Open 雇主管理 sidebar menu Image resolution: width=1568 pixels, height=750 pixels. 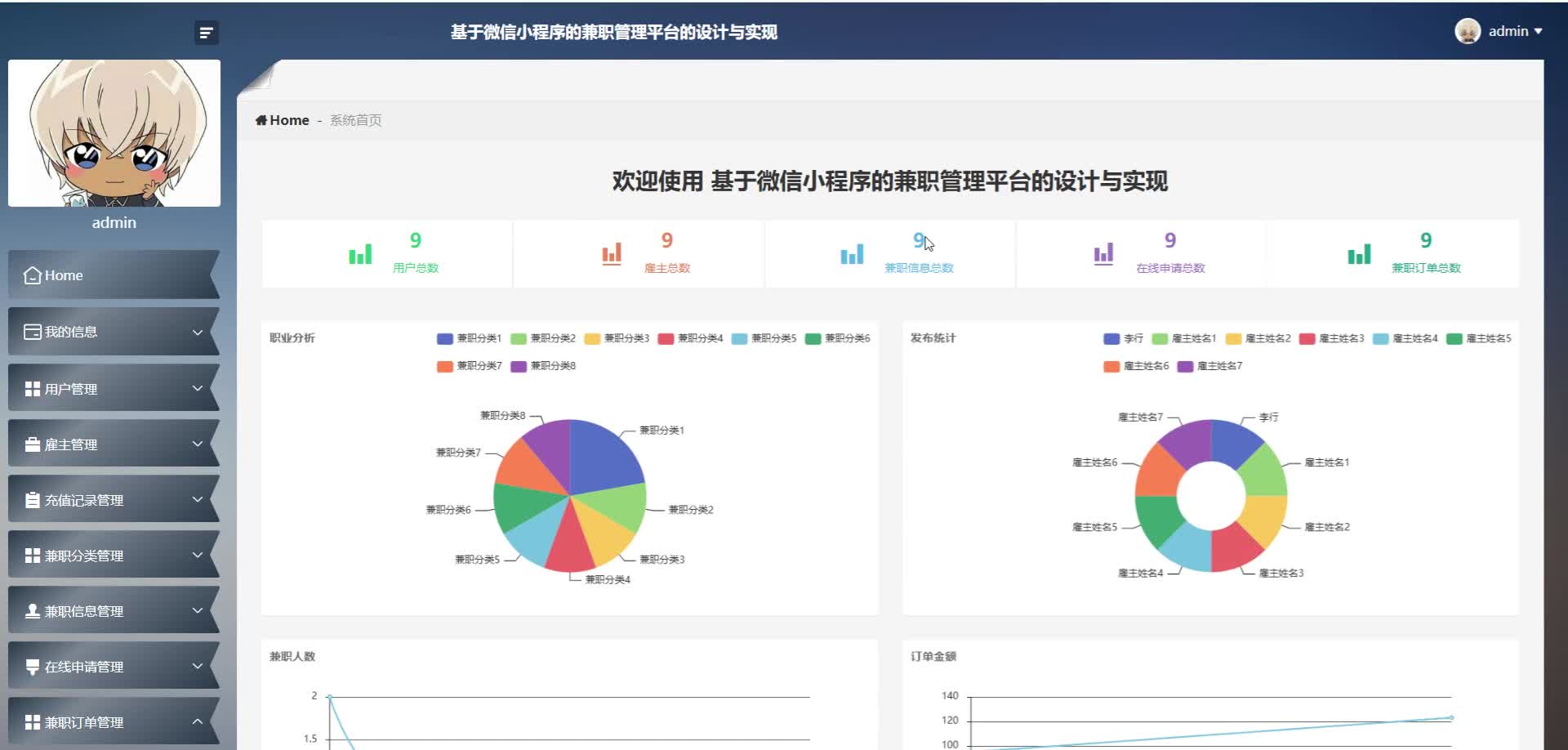coord(114,444)
